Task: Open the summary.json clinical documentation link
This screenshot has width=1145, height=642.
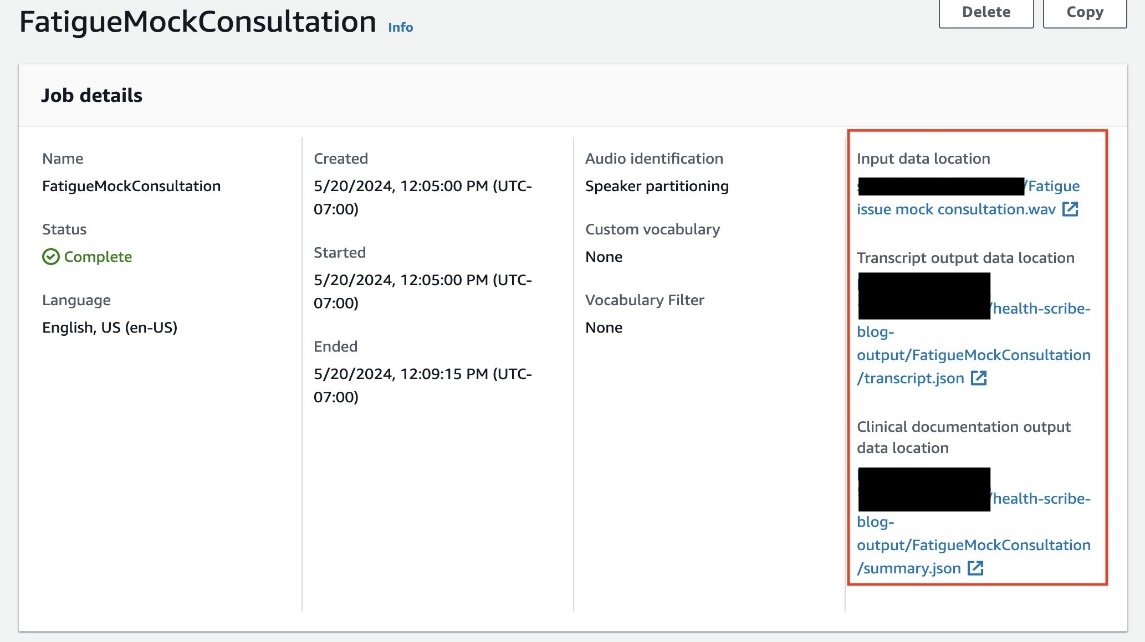Action: click(x=973, y=533)
